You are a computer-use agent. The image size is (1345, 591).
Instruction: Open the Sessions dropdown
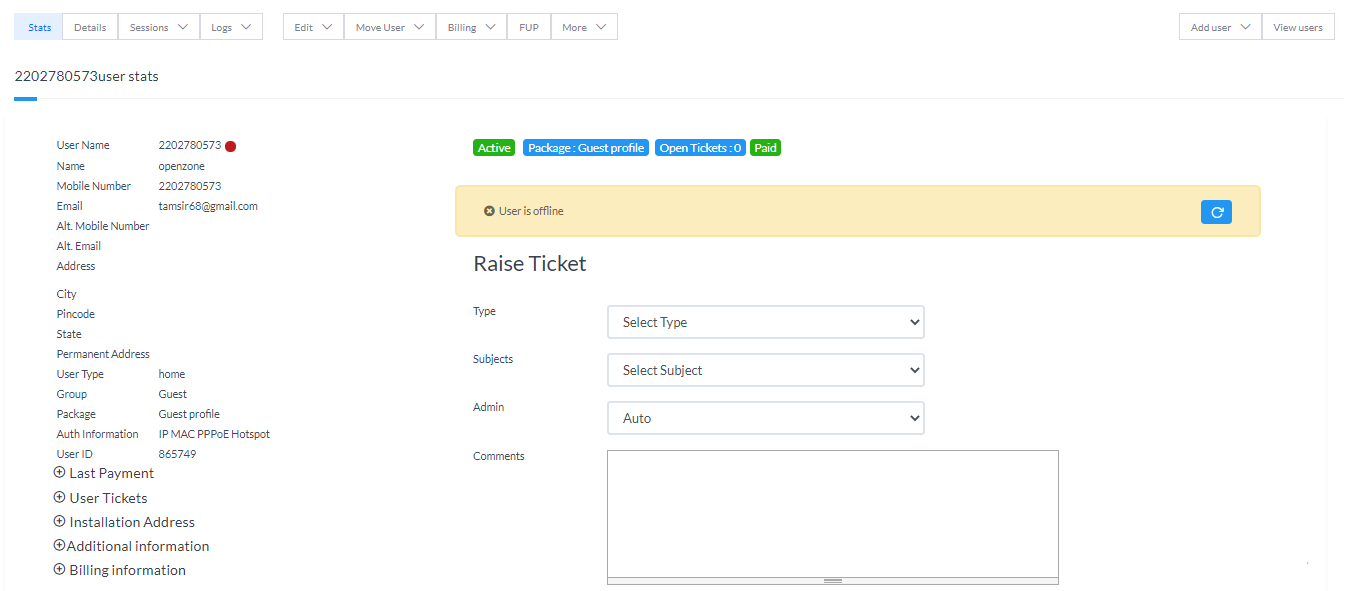[158, 26]
